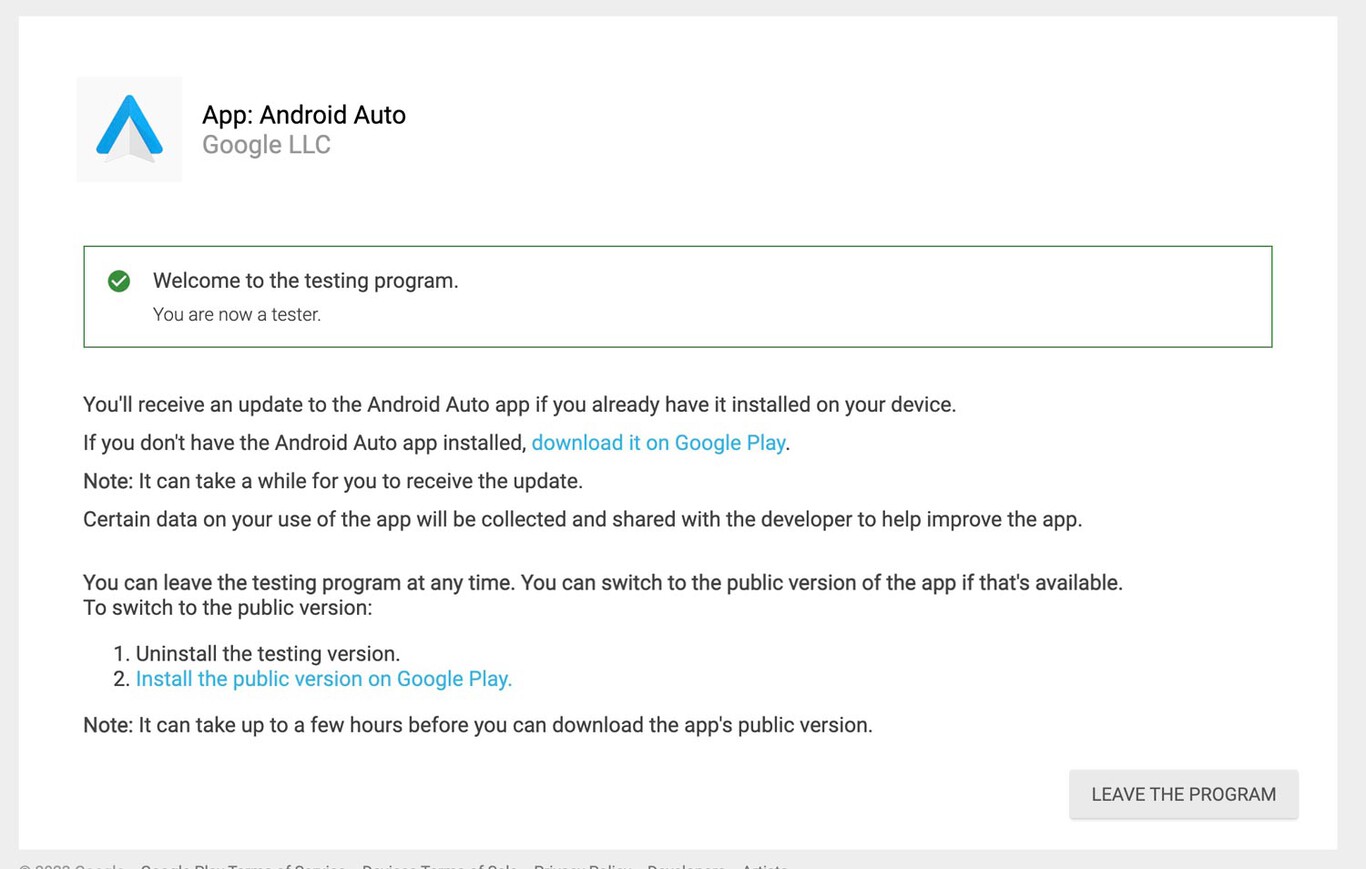Click the LEAVE THE PROGRAM button

[x=1183, y=794]
